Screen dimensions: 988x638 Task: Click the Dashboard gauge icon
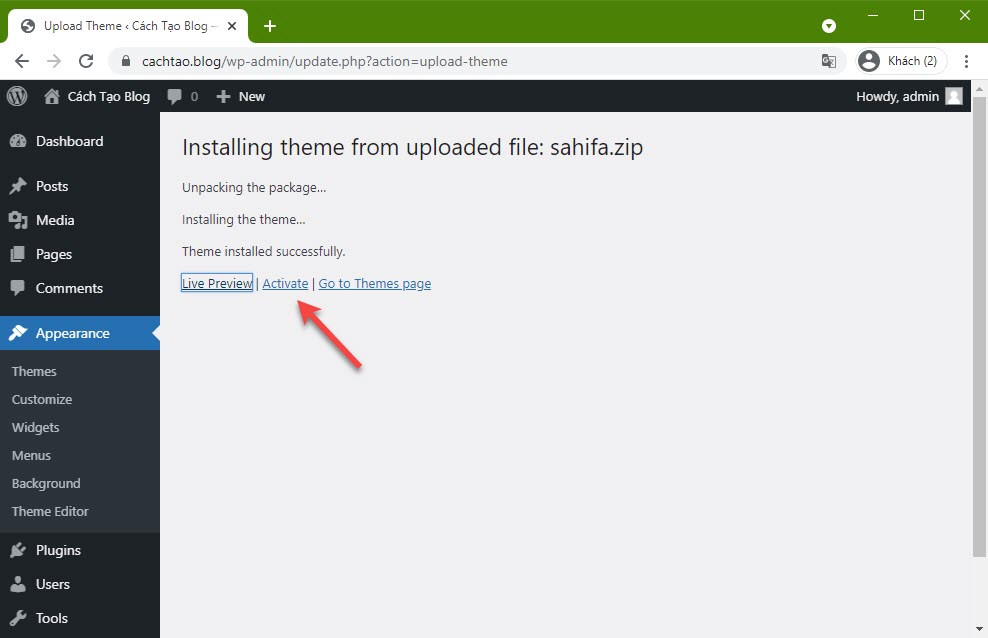pos(18,141)
